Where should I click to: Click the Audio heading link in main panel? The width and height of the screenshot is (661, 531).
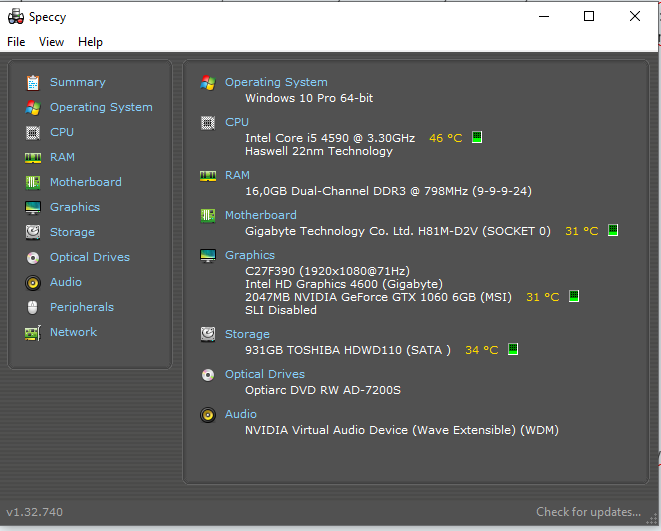tap(241, 414)
